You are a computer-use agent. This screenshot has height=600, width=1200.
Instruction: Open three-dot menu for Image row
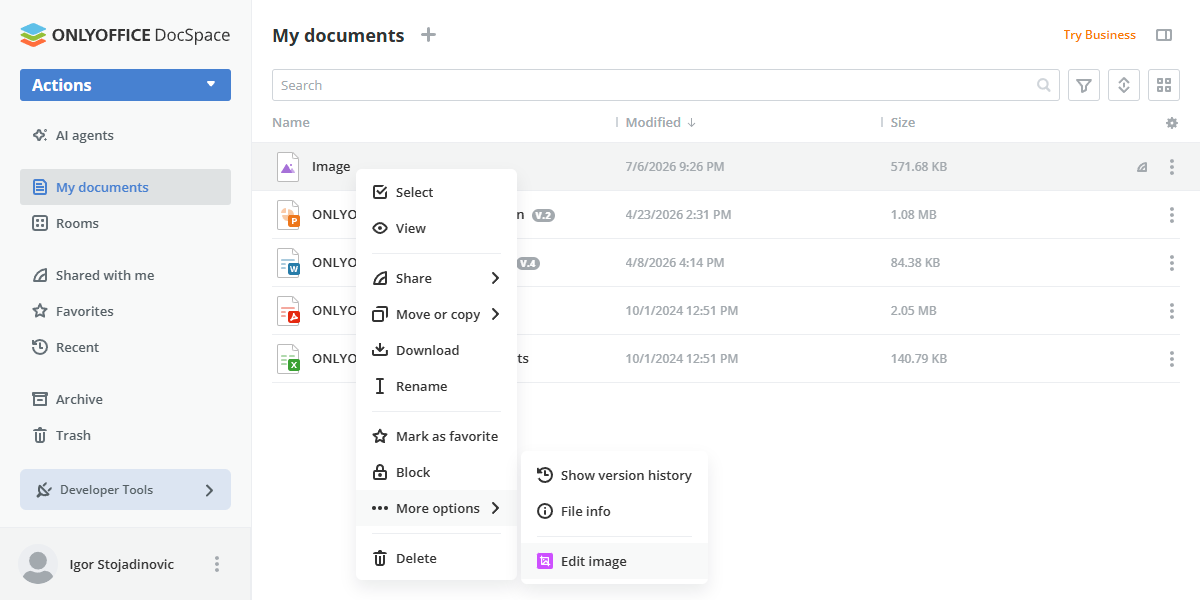coord(1172,167)
